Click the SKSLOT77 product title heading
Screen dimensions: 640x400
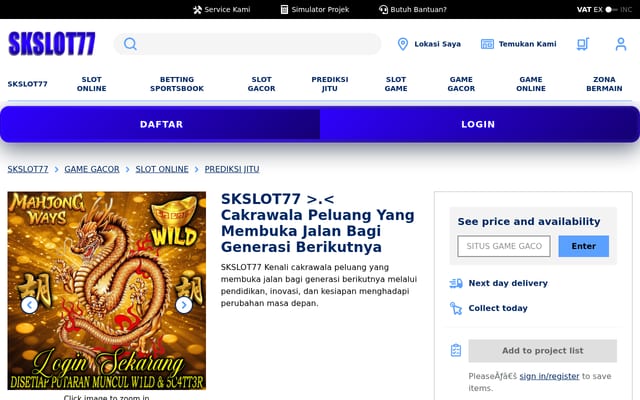(x=318, y=223)
